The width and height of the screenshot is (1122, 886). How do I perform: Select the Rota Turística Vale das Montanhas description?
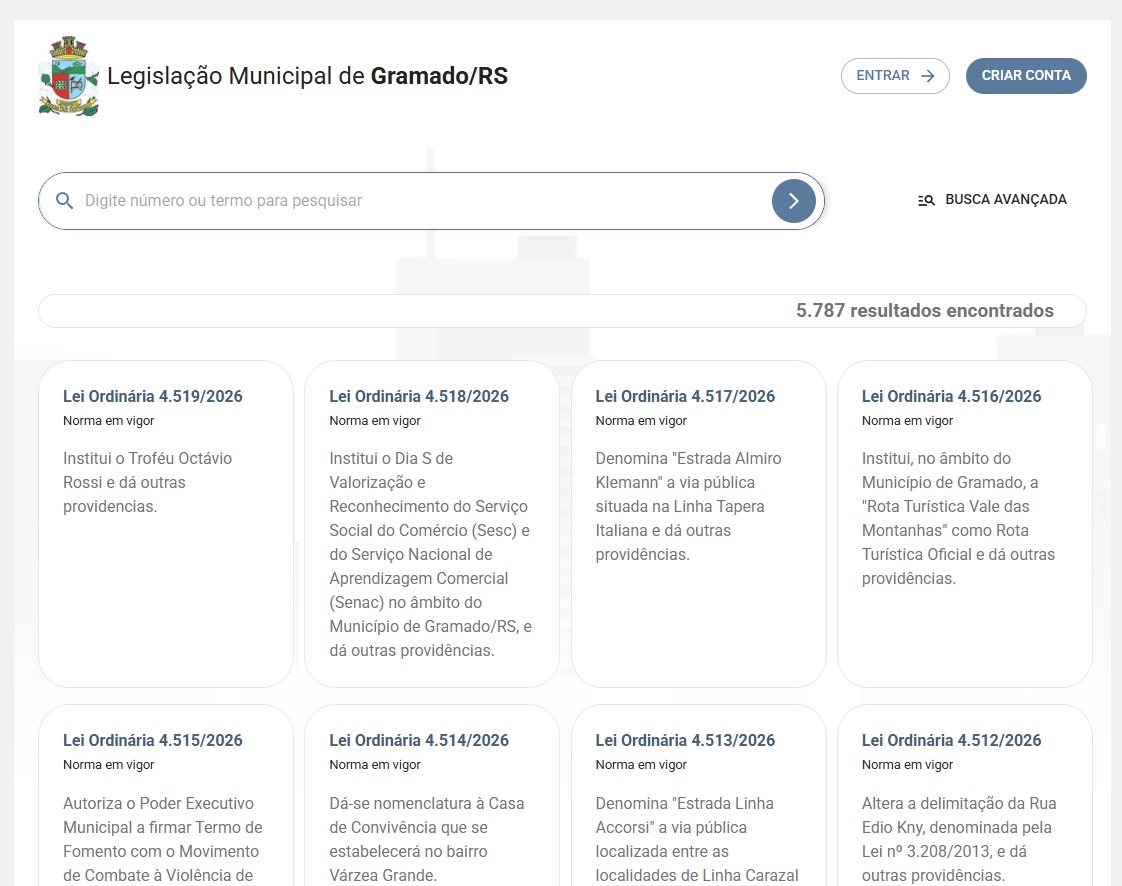(x=958, y=518)
